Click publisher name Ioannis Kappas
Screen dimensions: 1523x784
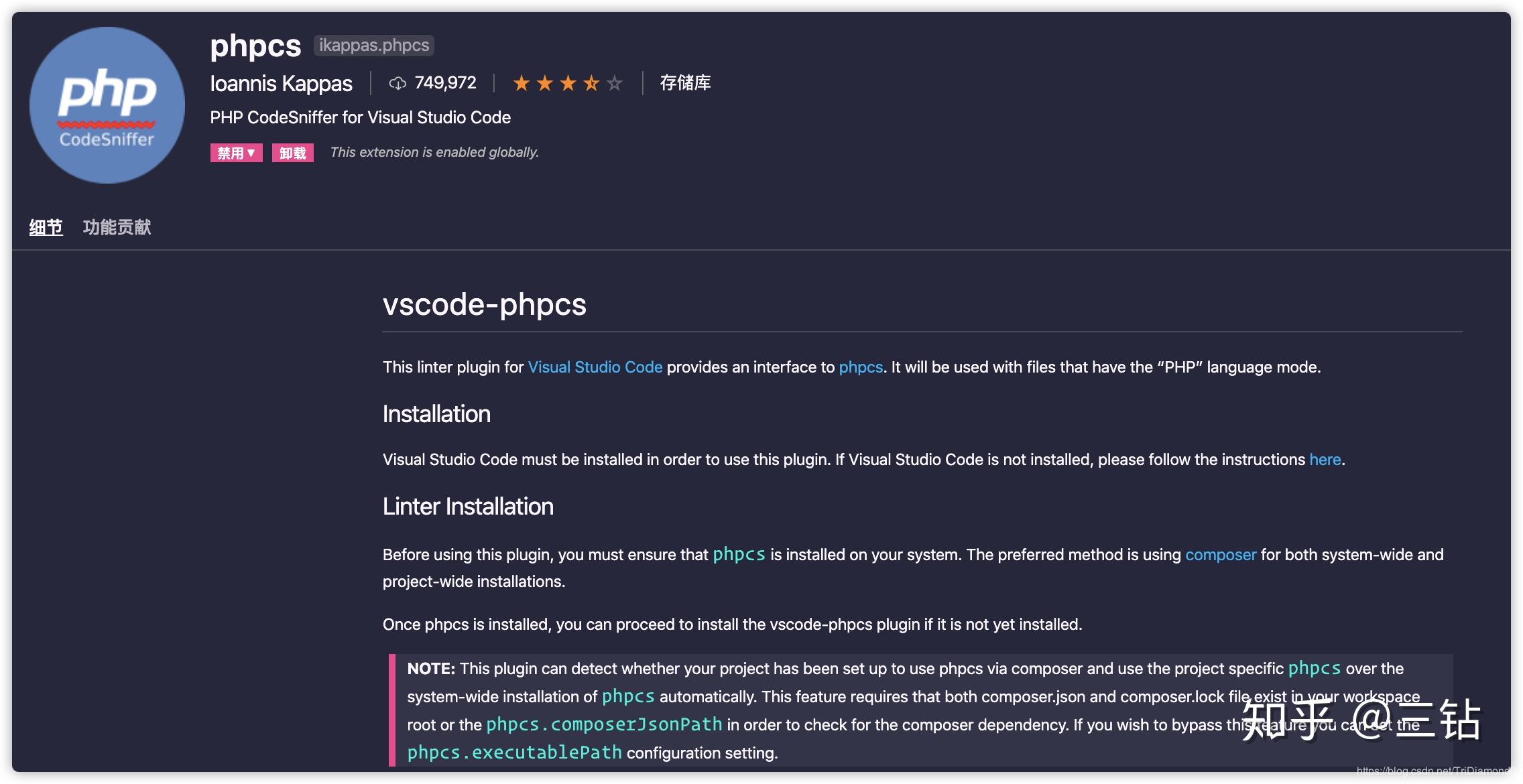tap(281, 83)
